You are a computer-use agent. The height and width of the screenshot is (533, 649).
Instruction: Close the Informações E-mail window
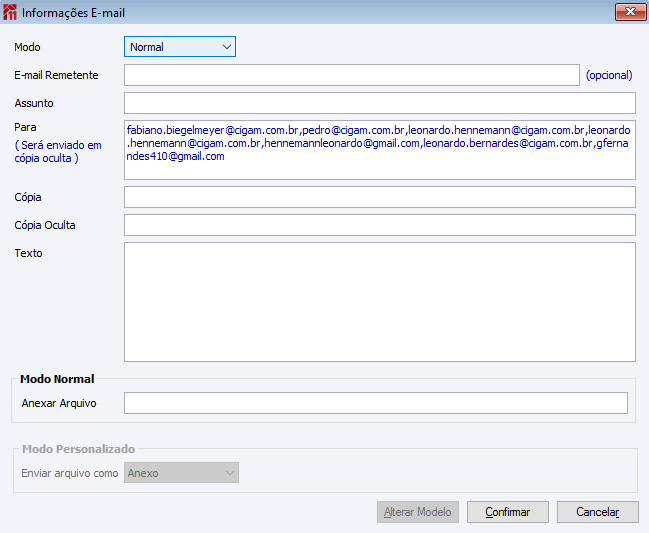click(630, 12)
